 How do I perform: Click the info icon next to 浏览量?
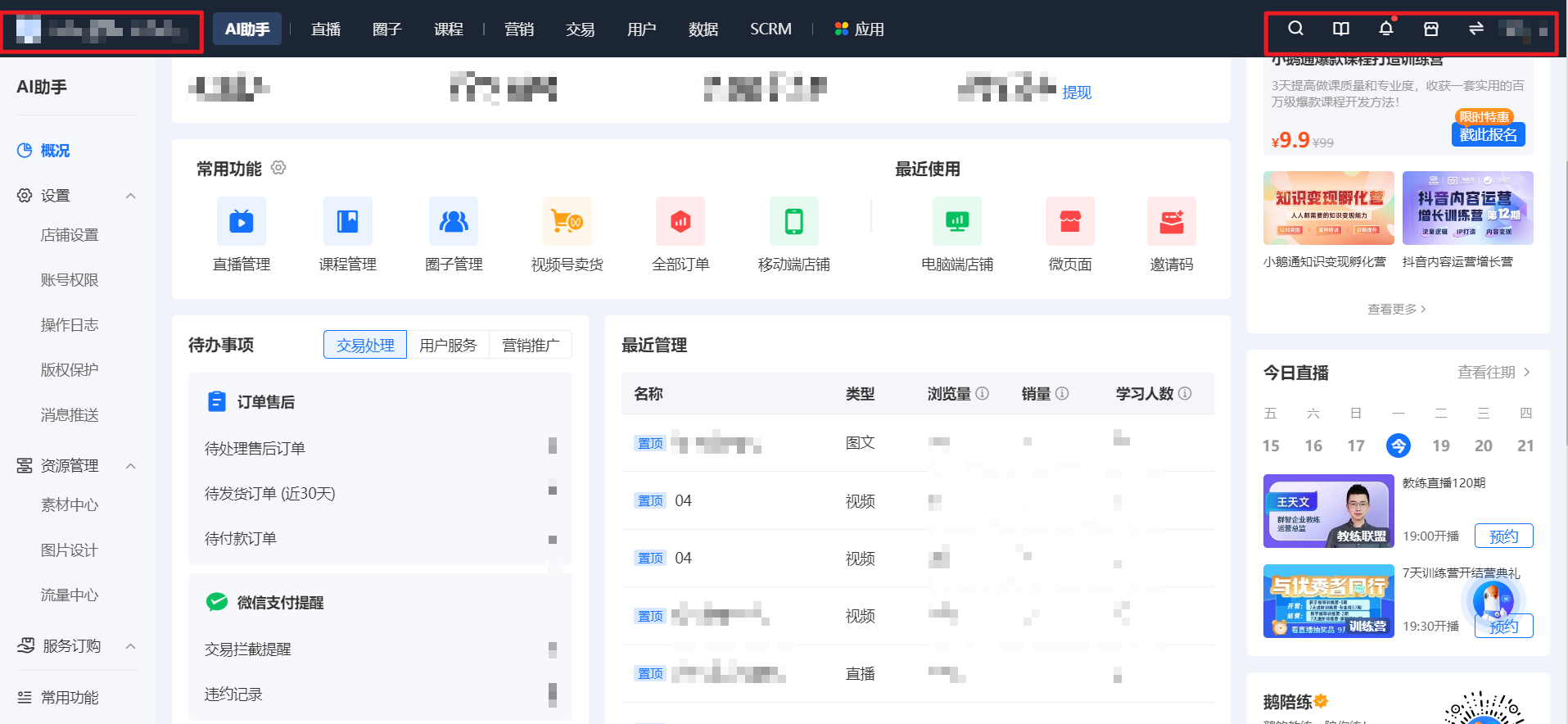pos(983,393)
